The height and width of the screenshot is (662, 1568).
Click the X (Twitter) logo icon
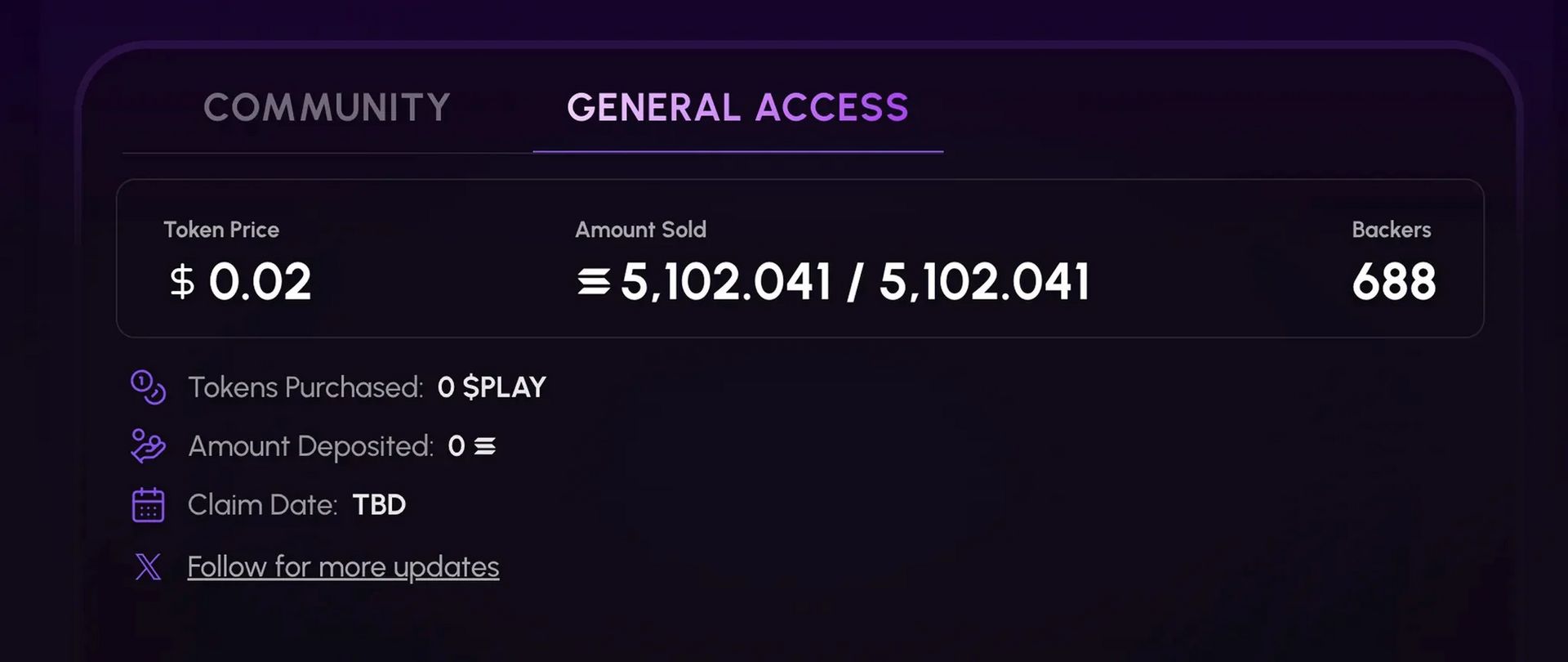(149, 566)
